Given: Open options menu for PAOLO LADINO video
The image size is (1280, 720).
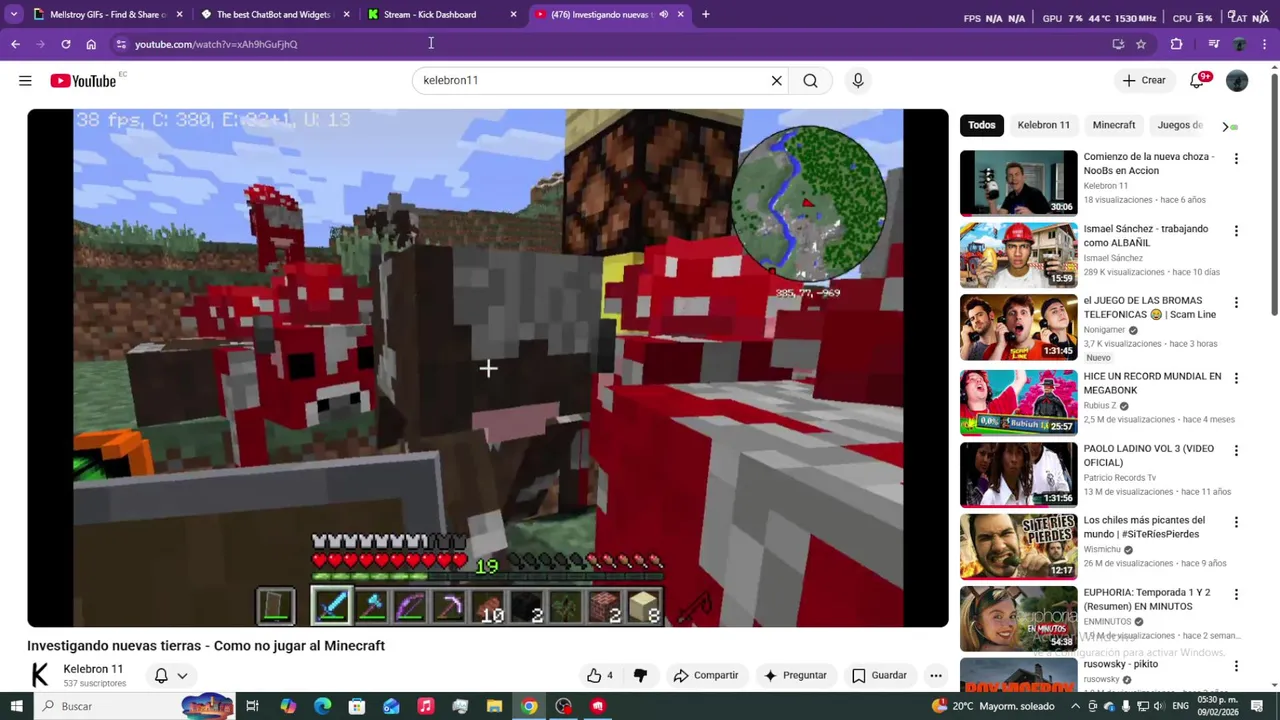Looking at the screenshot, I should click(1236, 450).
